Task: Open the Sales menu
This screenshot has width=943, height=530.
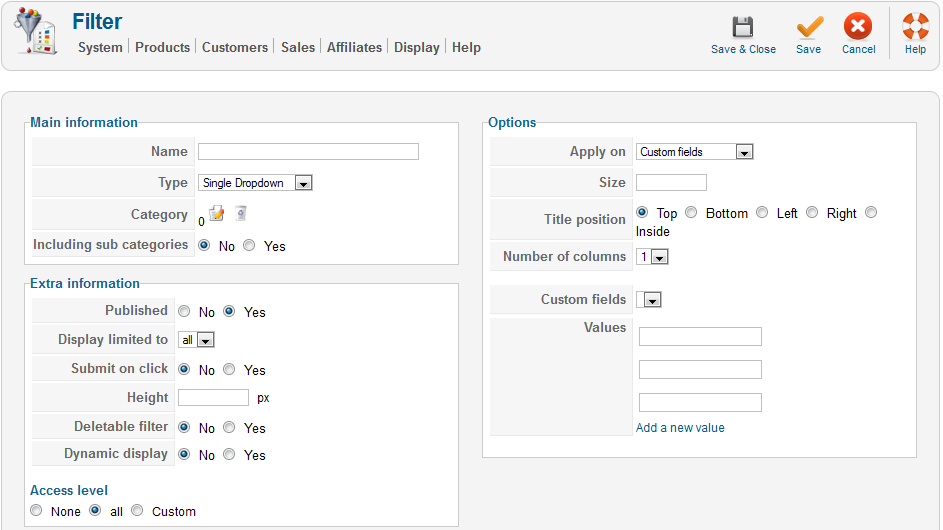Action: click(x=298, y=48)
